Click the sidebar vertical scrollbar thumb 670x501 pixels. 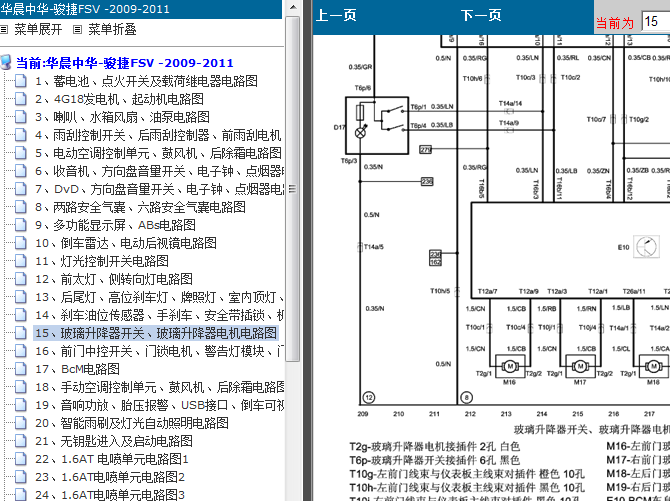tap(293, 189)
